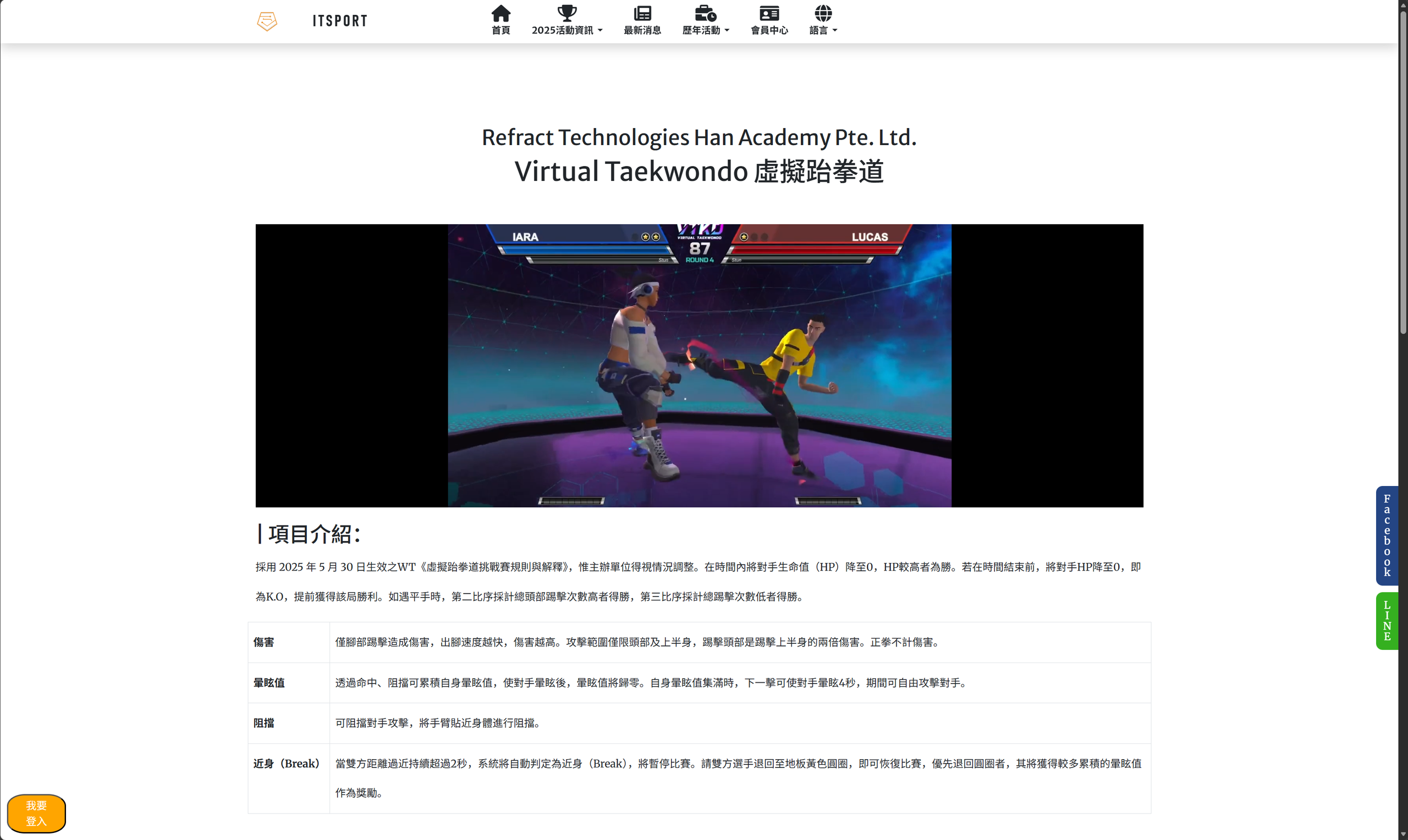Click the 我要登入 login button

(x=36, y=814)
